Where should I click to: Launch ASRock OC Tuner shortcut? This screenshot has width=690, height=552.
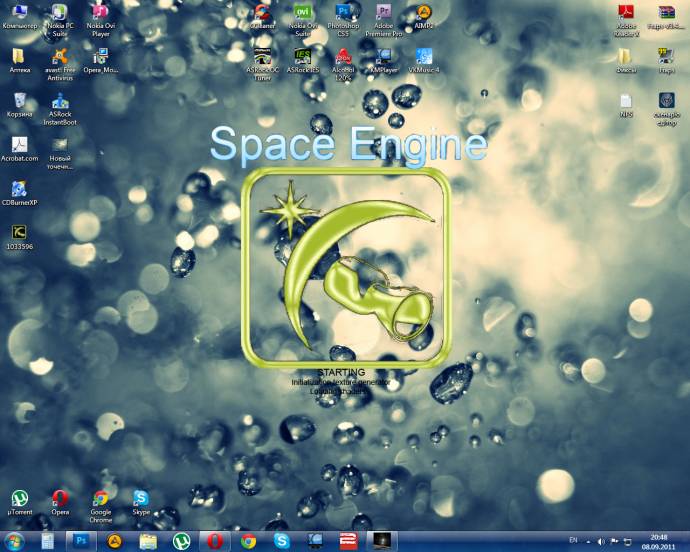(262, 65)
